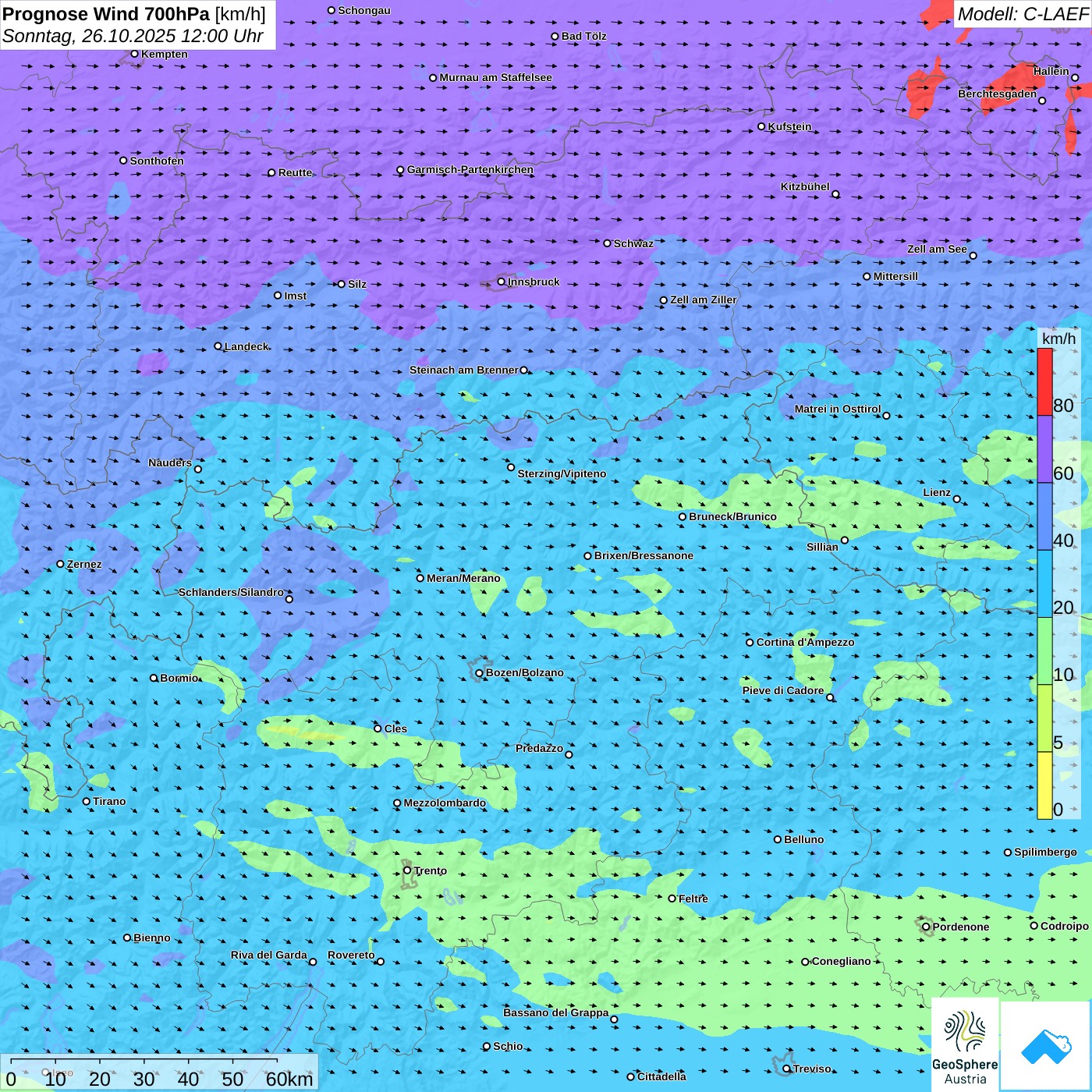Click the Hallein city label
This screenshot has width=1092, height=1092.
click(1051, 71)
